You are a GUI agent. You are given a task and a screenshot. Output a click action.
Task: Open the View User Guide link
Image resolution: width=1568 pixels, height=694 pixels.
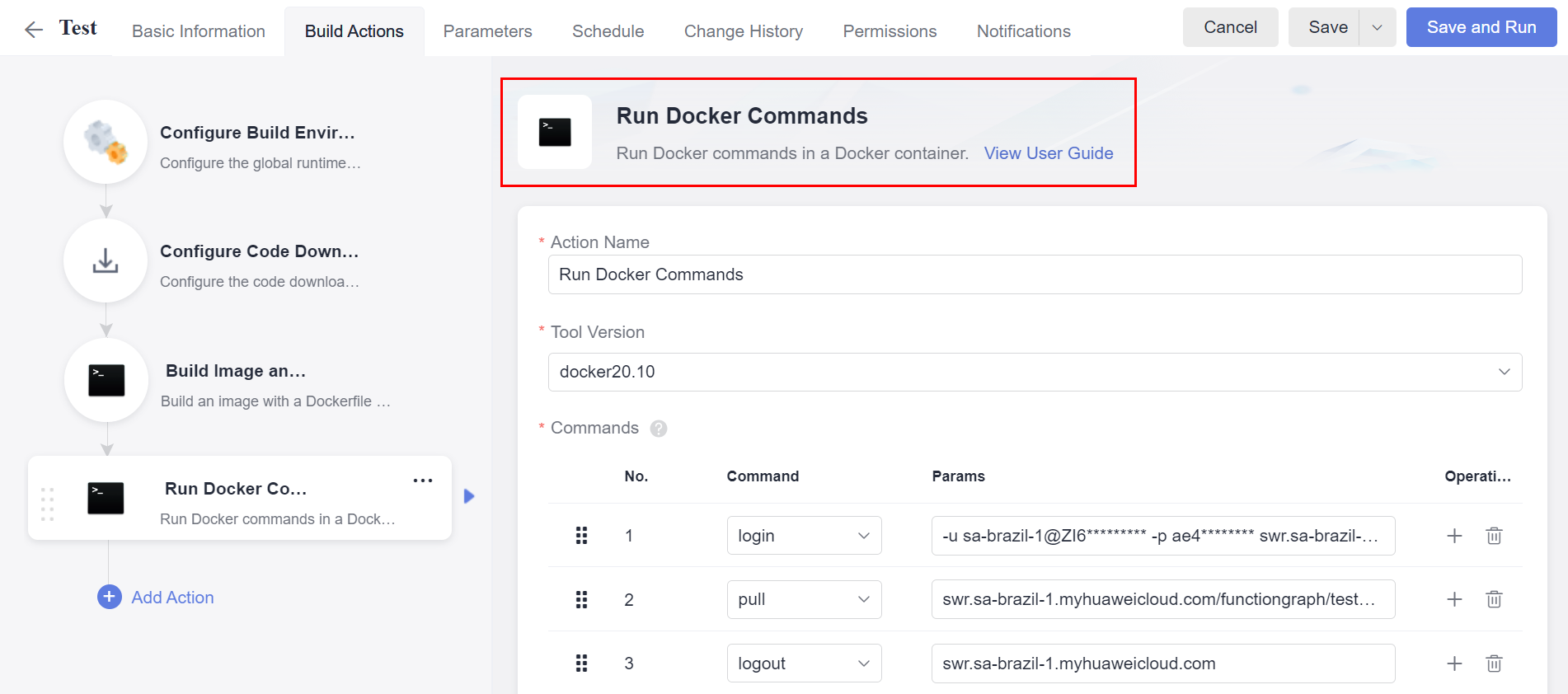[x=1048, y=153]
